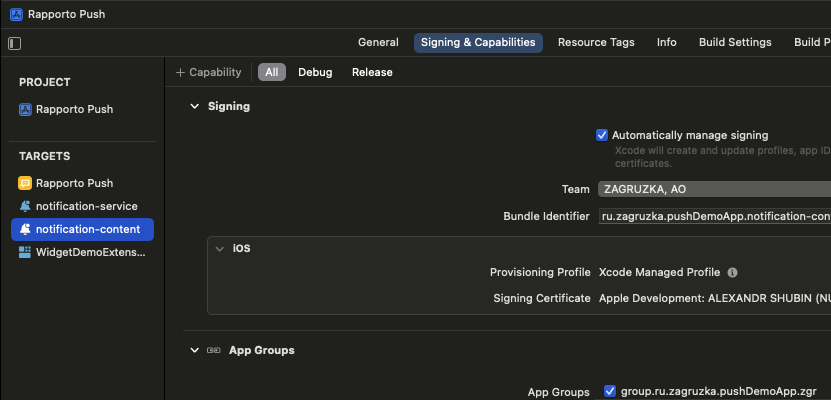Screen dimensions: 831x400
Task: Select the All configuration filter
Action: (272, 73)
